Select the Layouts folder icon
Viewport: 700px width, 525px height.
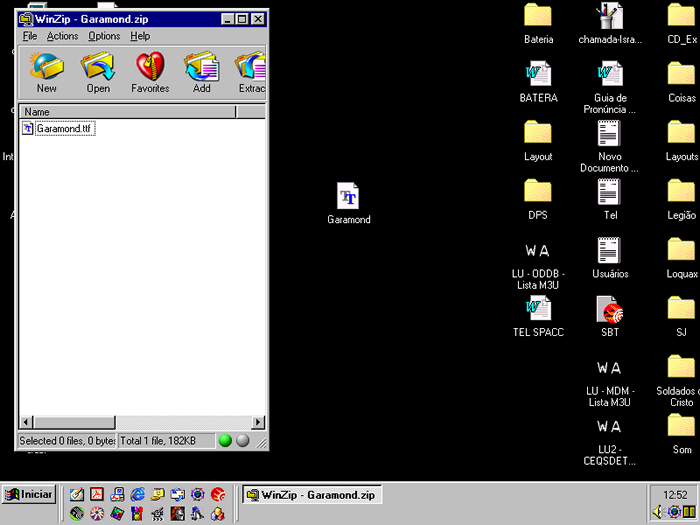[682, 141]
